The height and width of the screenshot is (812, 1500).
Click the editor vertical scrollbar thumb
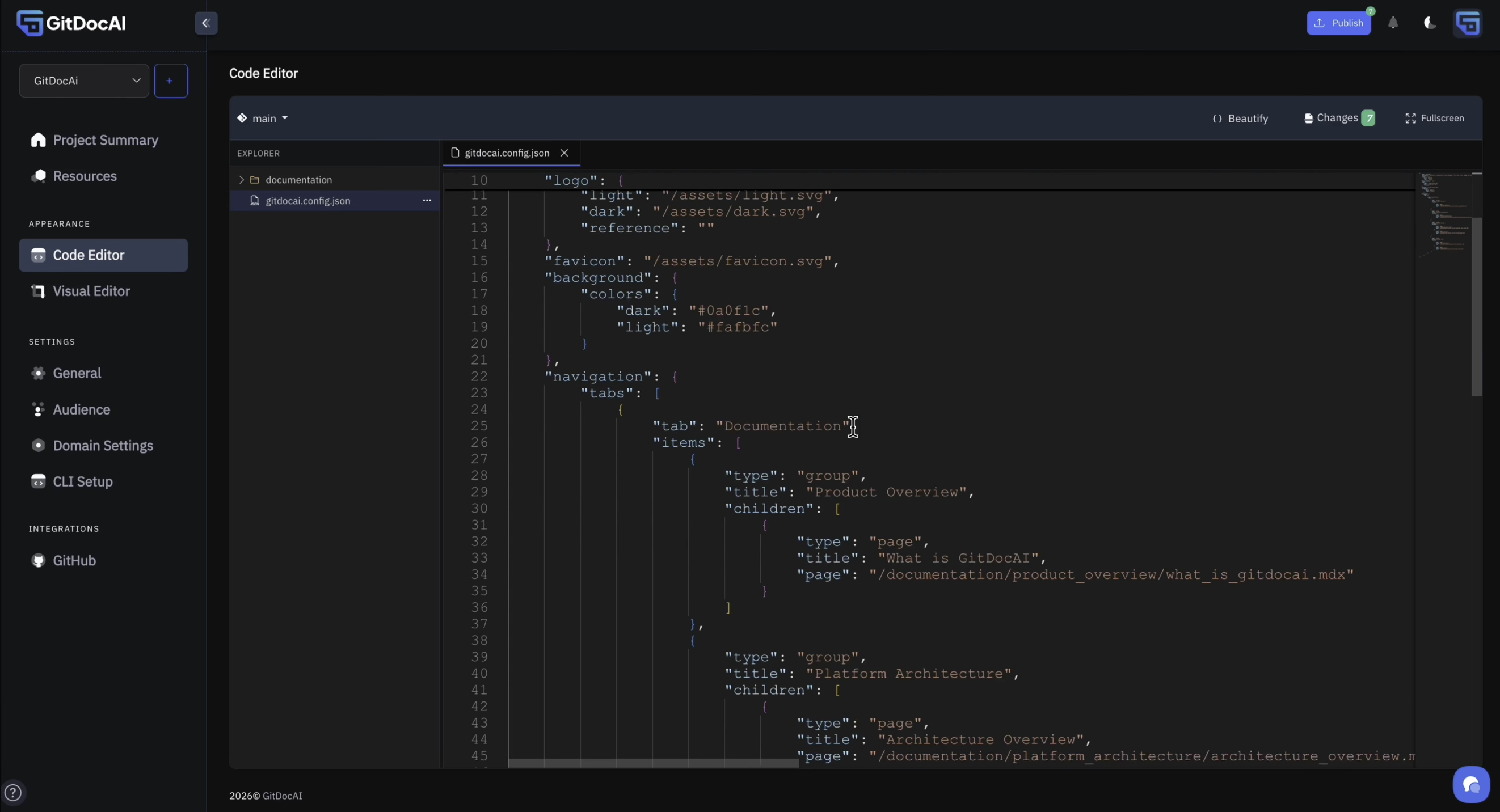tap(1476, 307)
